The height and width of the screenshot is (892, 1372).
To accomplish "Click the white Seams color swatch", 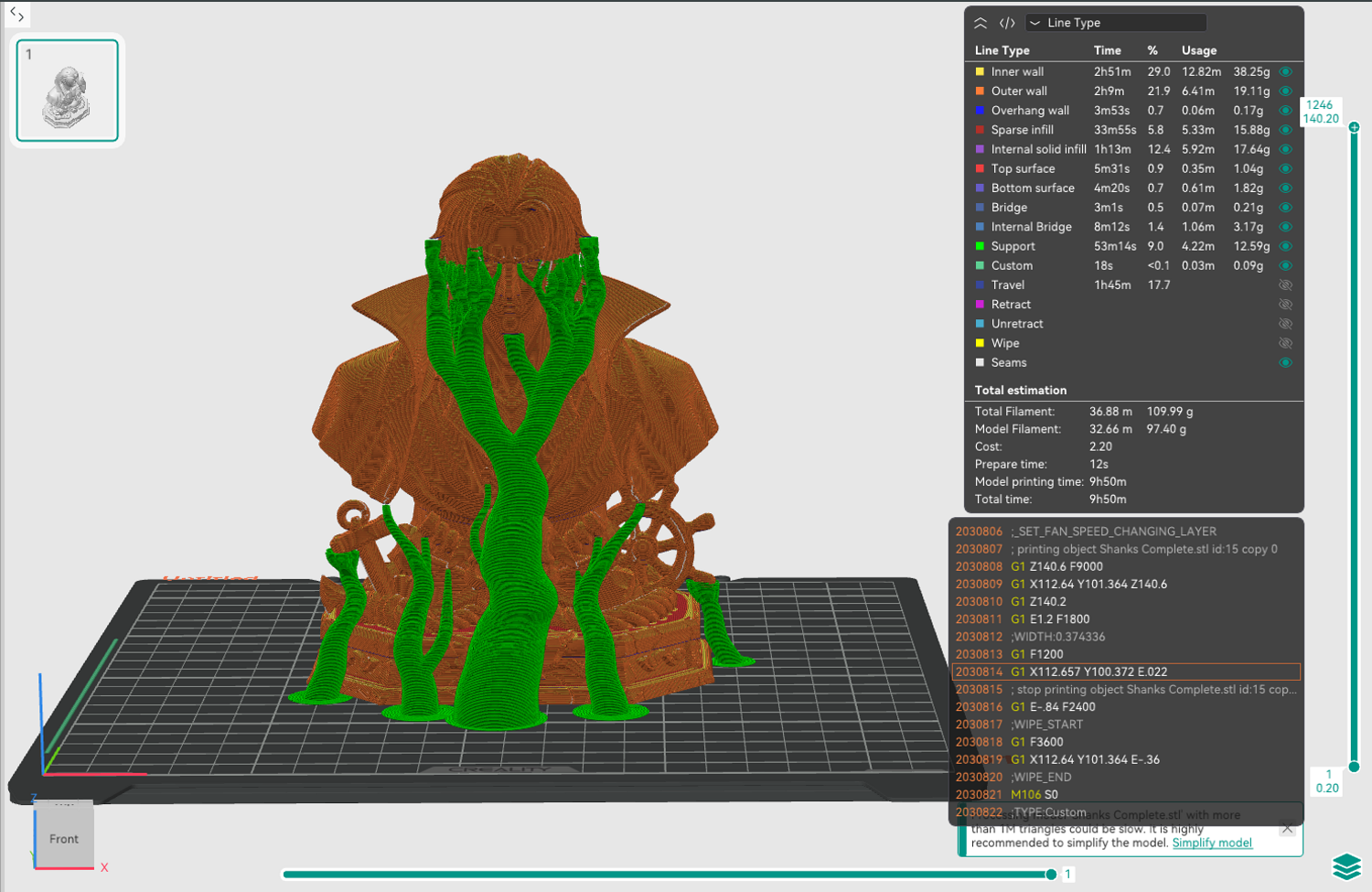I will coord(980,362).
